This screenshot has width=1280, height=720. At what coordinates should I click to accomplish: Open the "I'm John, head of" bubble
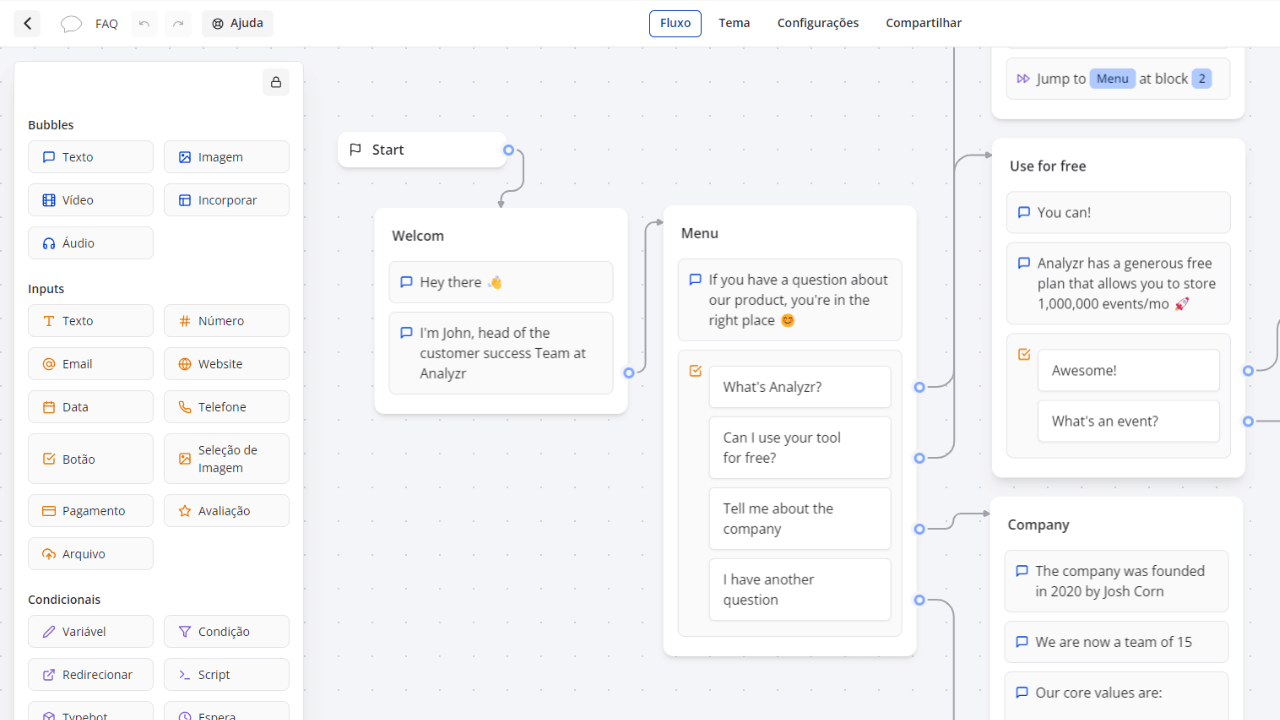point(501,353)
